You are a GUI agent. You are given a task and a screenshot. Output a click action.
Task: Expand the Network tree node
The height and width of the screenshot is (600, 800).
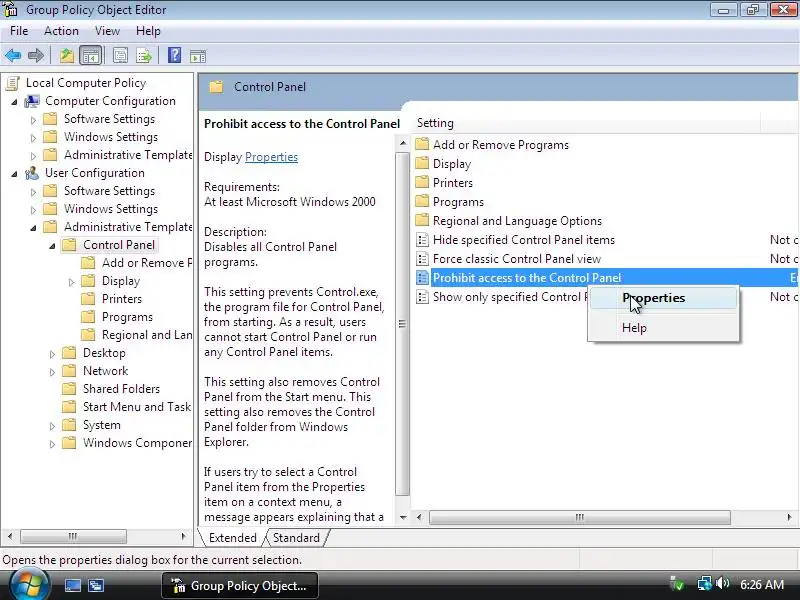52,372
